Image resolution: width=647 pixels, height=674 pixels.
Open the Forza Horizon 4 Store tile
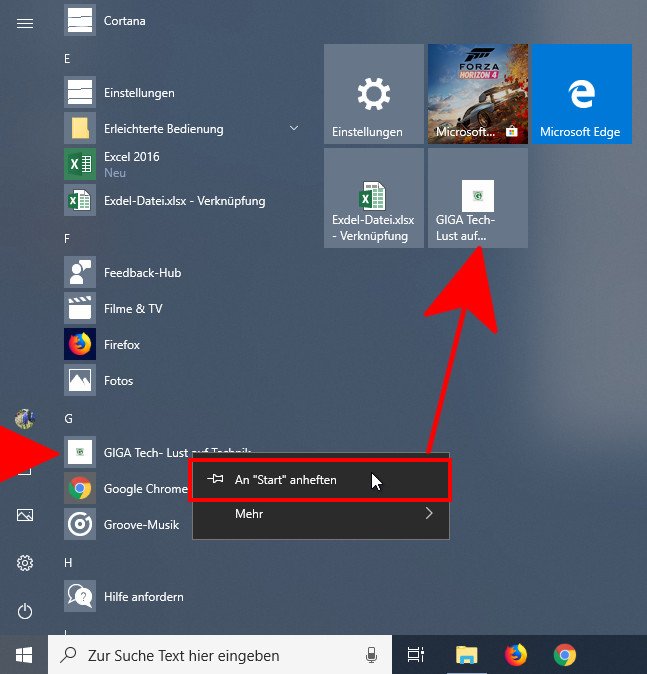[478, 94]
